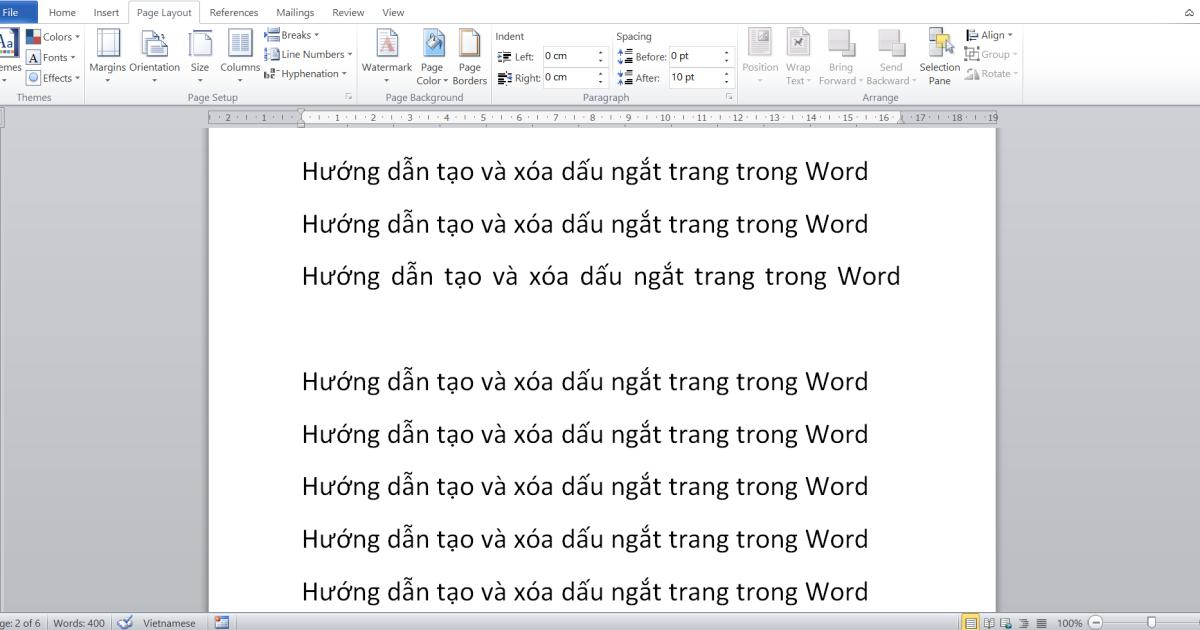The image size is (1200, 630).
Task: Open the Theme Colors dropdown
Action: point(53,37)
